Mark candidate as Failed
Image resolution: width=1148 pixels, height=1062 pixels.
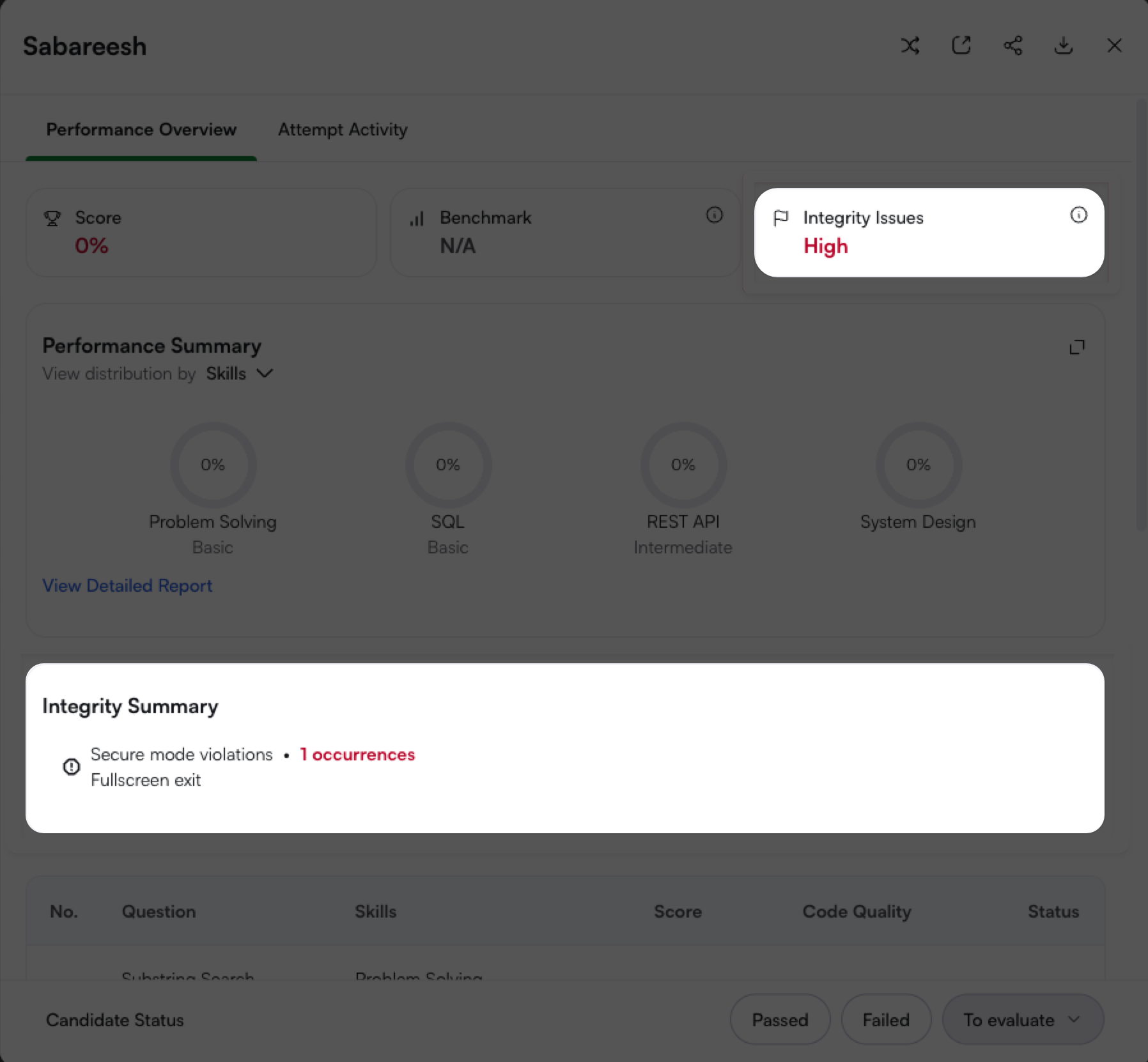click(886, 1020)
